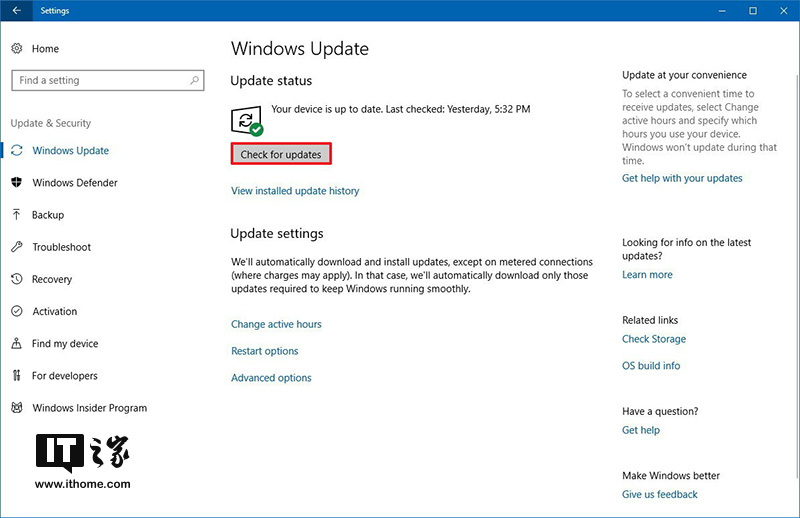Open Find my device settings
800x518 pixels.
click(x=65, y=343)
